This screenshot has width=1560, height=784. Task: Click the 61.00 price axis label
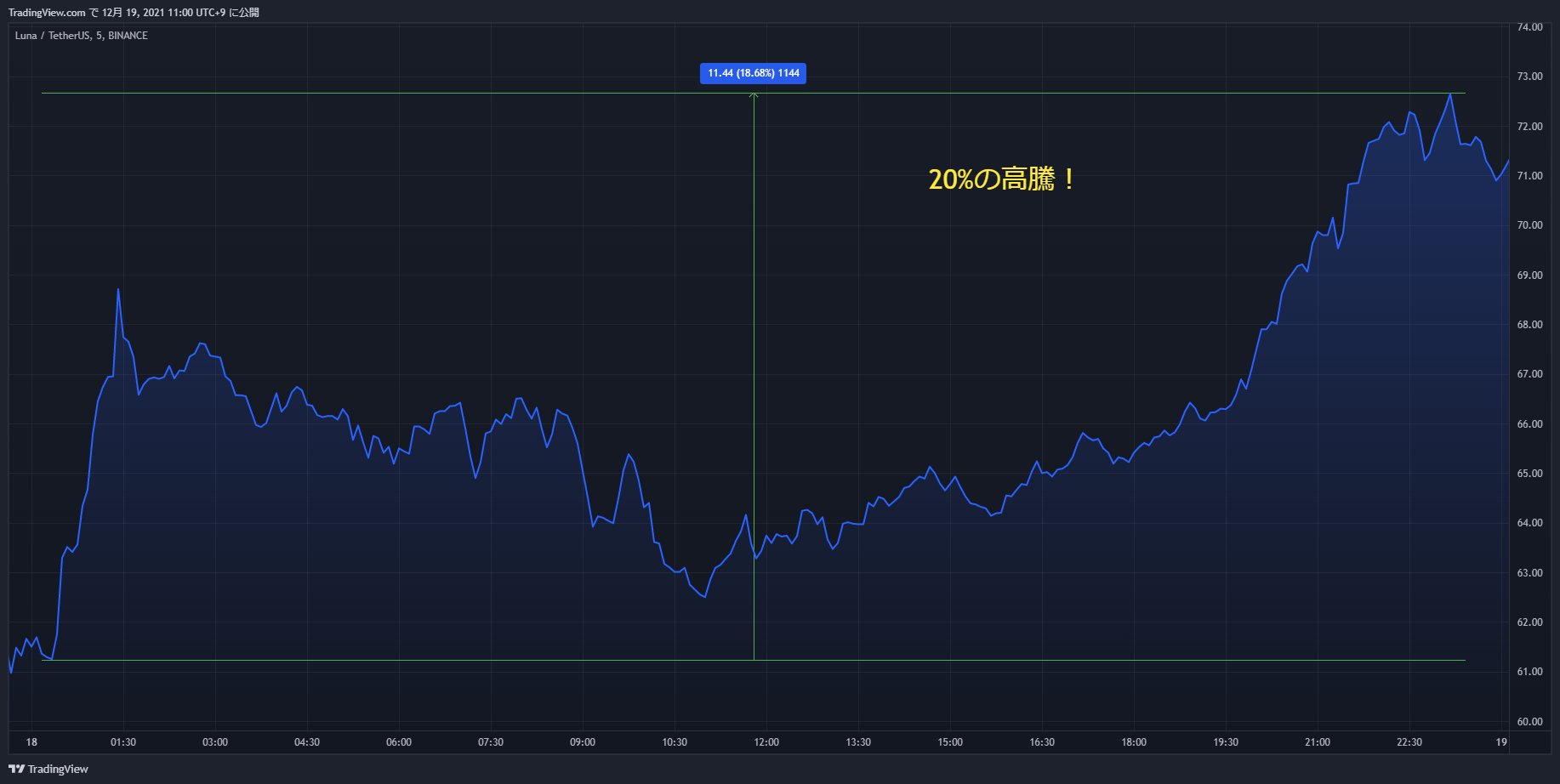click(x=1529, y=672)
